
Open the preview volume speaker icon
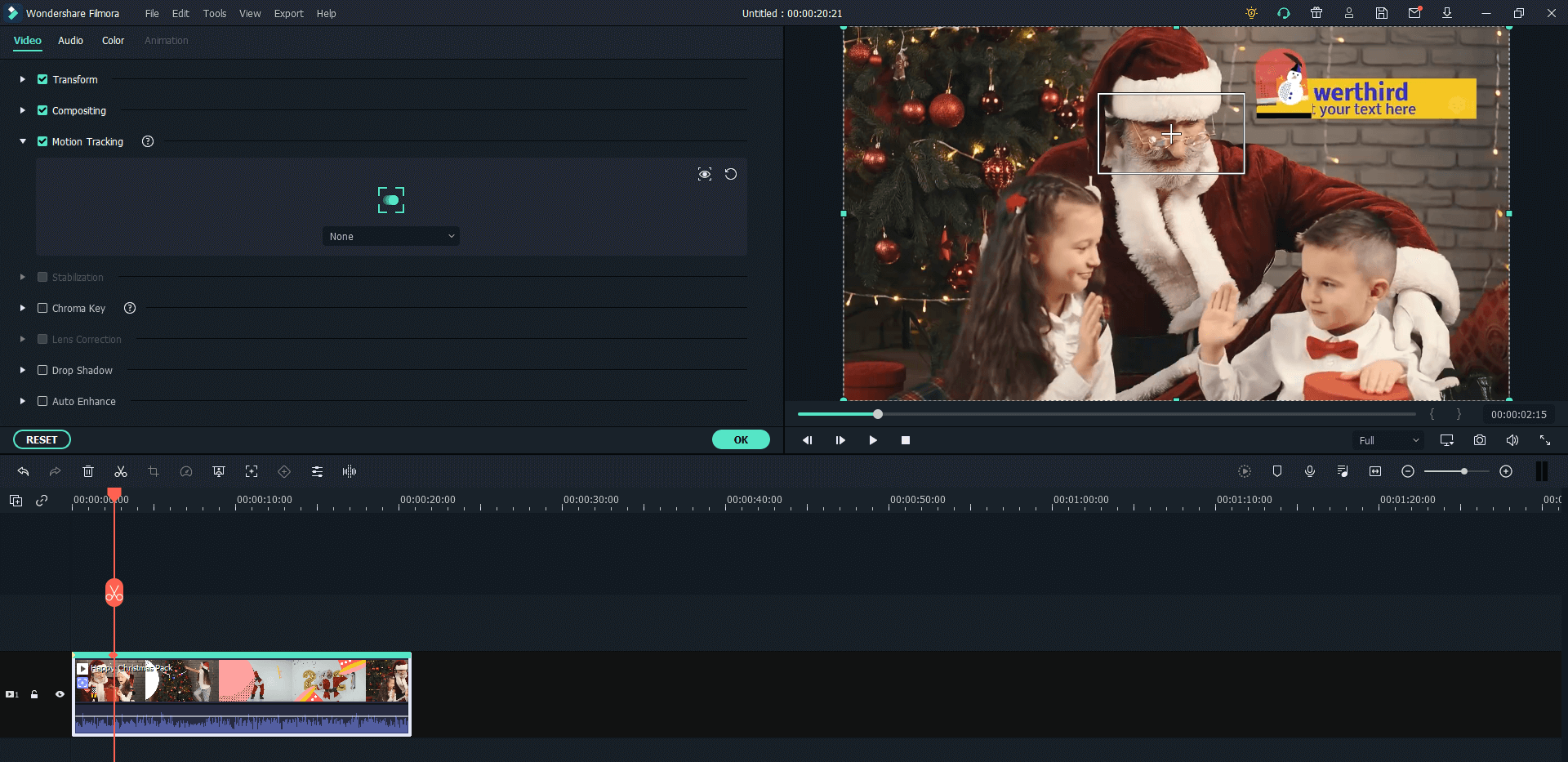point(1512,440)
